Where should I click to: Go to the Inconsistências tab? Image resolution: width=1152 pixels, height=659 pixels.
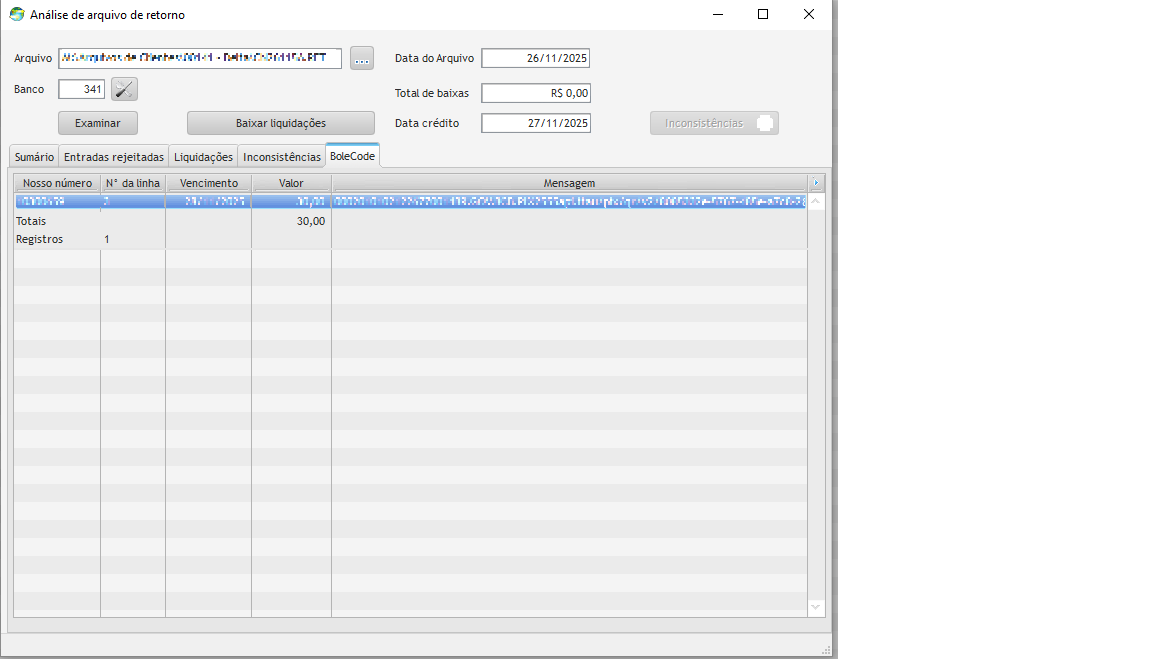coord(282,157)
